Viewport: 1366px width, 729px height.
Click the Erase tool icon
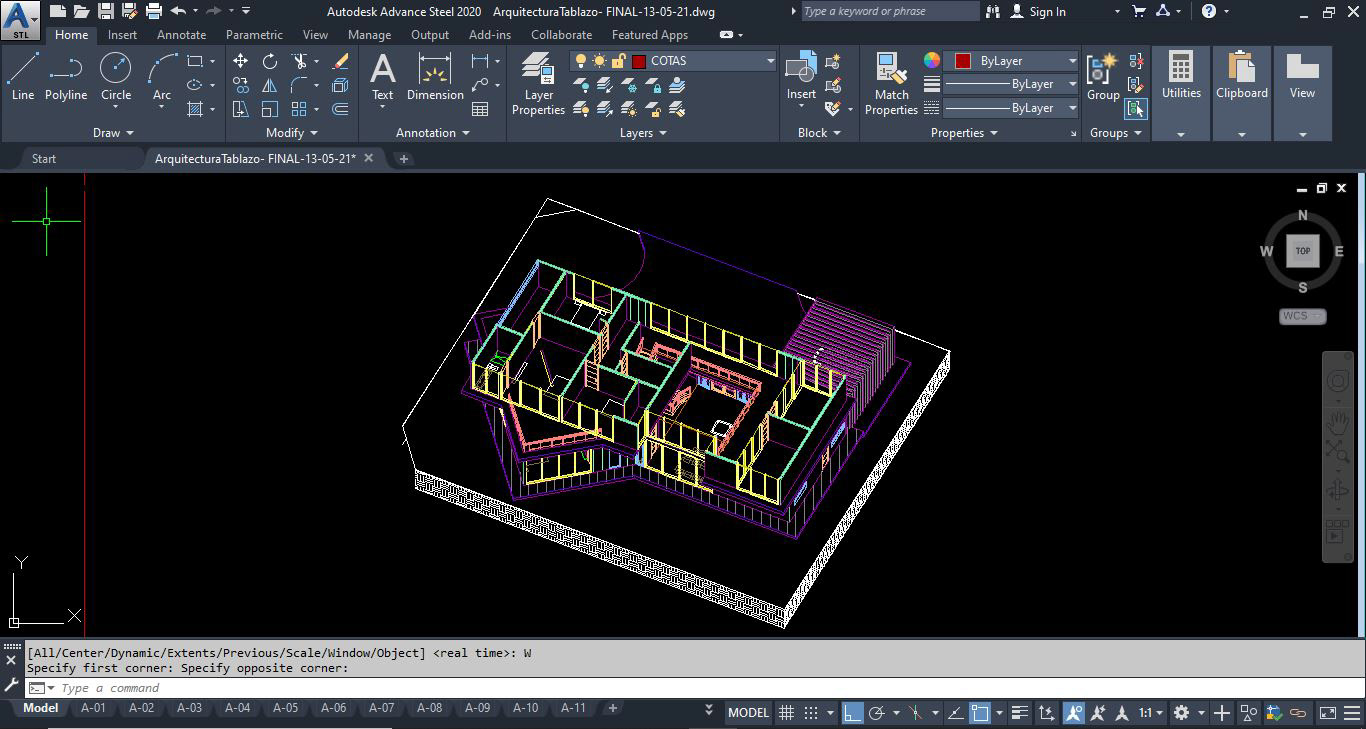tap(340, 61)
